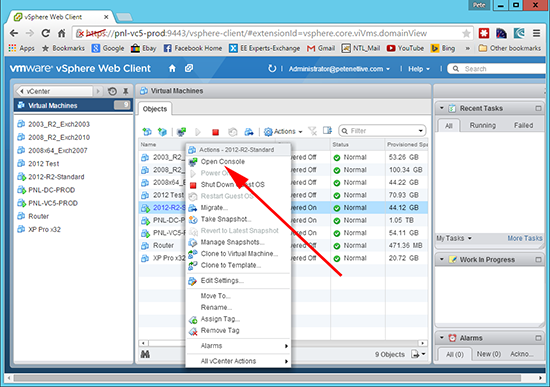Bookmark page with the star icon
The image size is (550, 387).
466,34
